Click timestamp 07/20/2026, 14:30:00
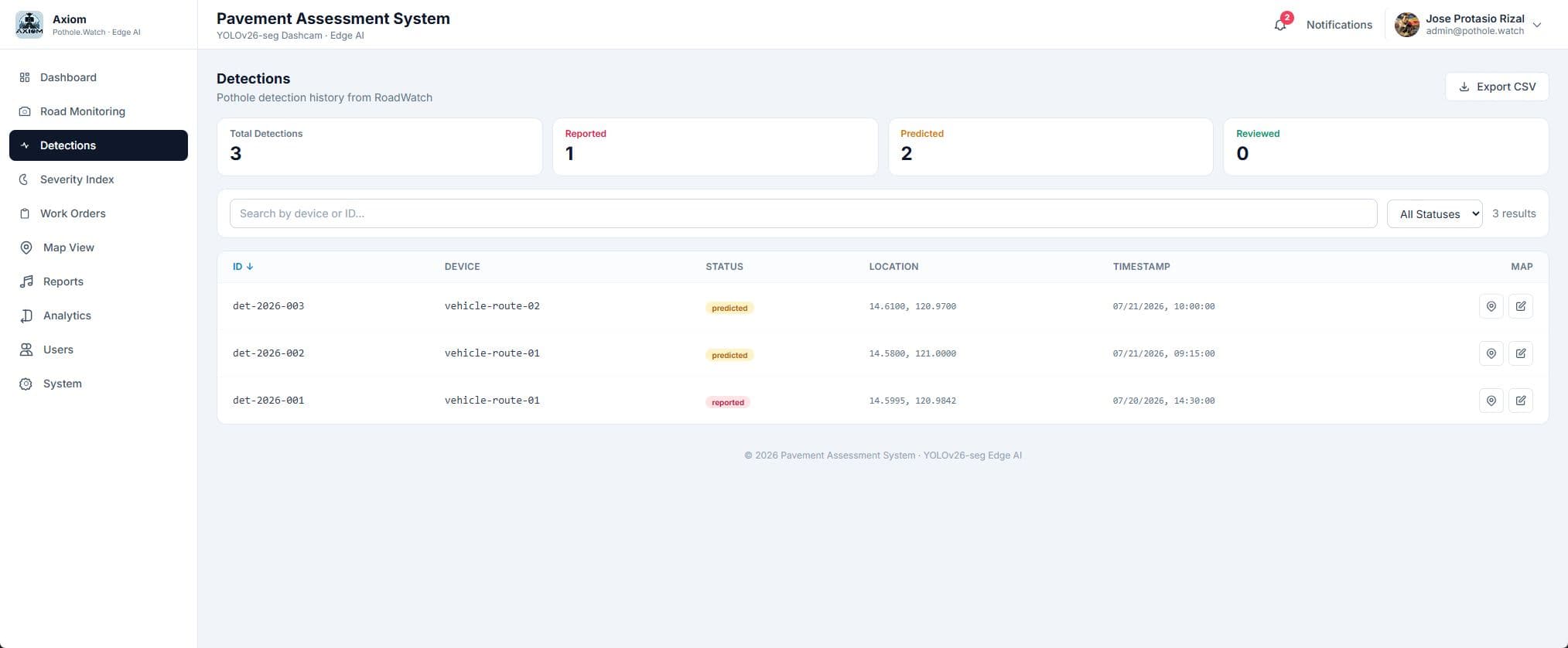The width and height of the screenshot is (1568, 648). tap(1163, 401)
